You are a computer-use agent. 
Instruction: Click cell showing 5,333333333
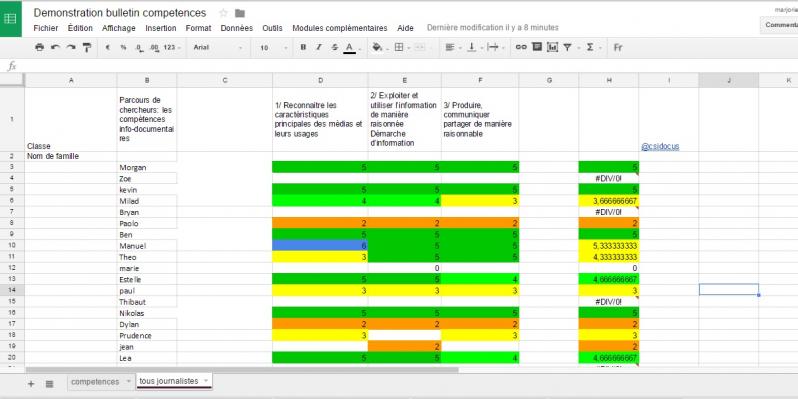pyautogui.click(x=609, y=245)
